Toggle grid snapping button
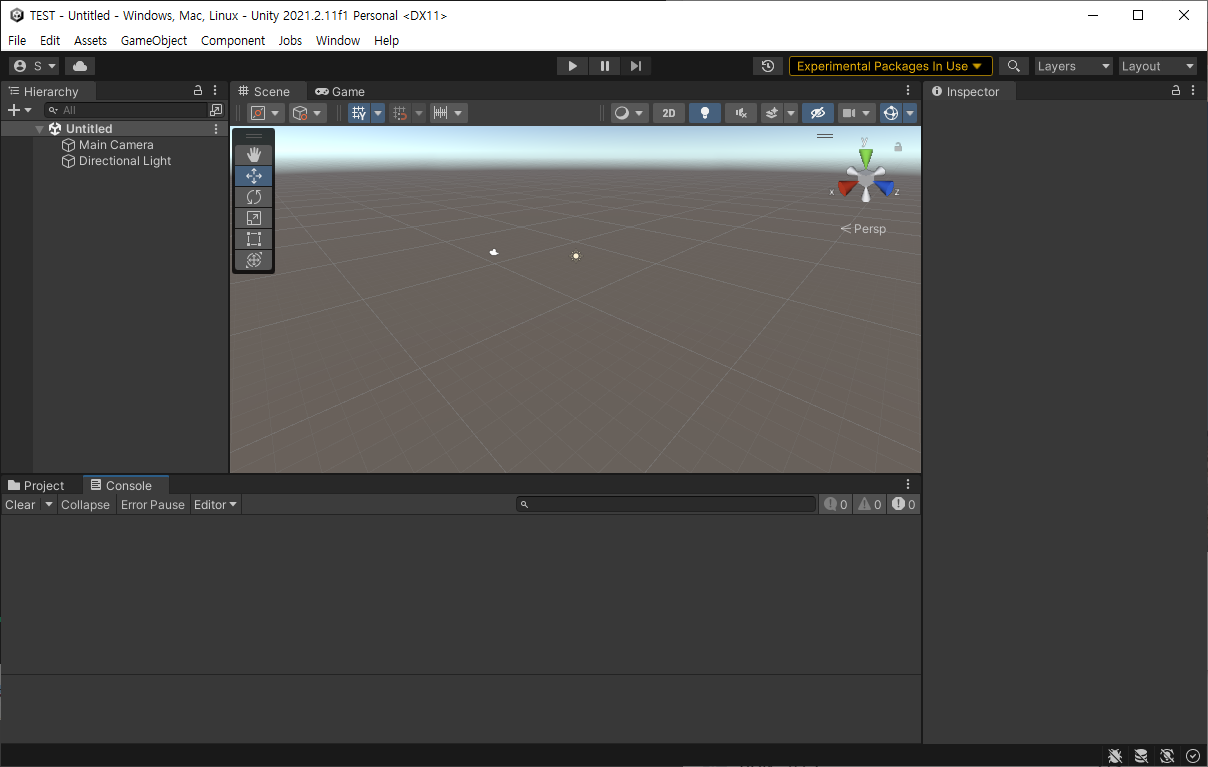1208x767 pixels. coord(400,113)
